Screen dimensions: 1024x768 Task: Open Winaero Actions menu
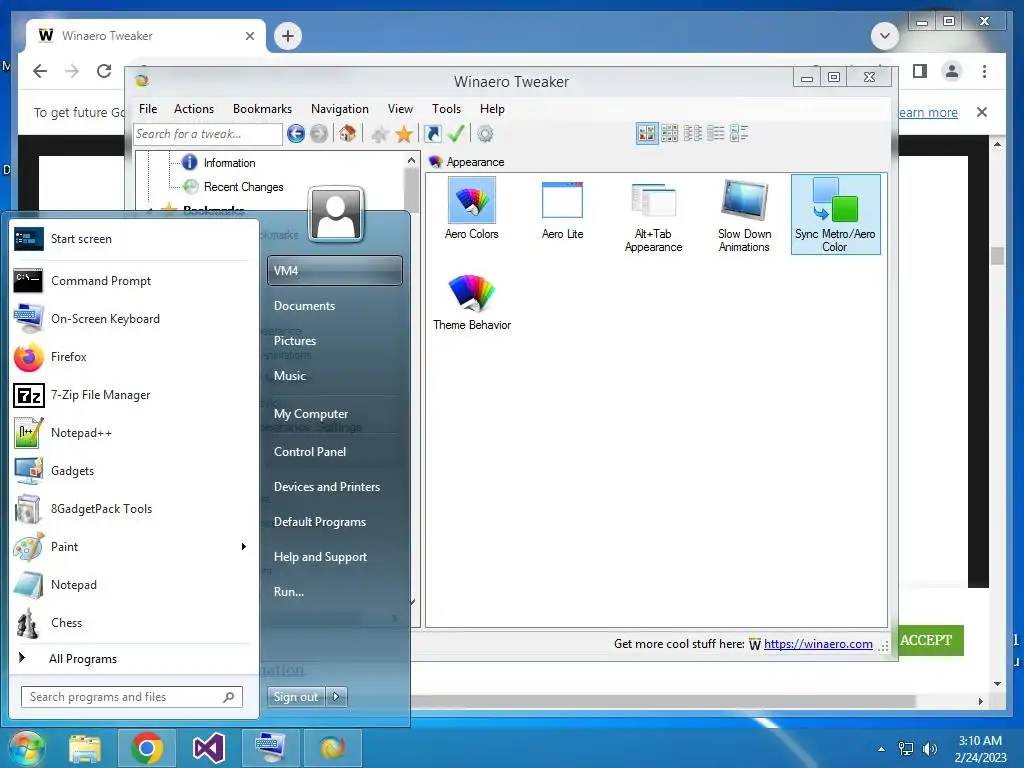tap(194, 109)
